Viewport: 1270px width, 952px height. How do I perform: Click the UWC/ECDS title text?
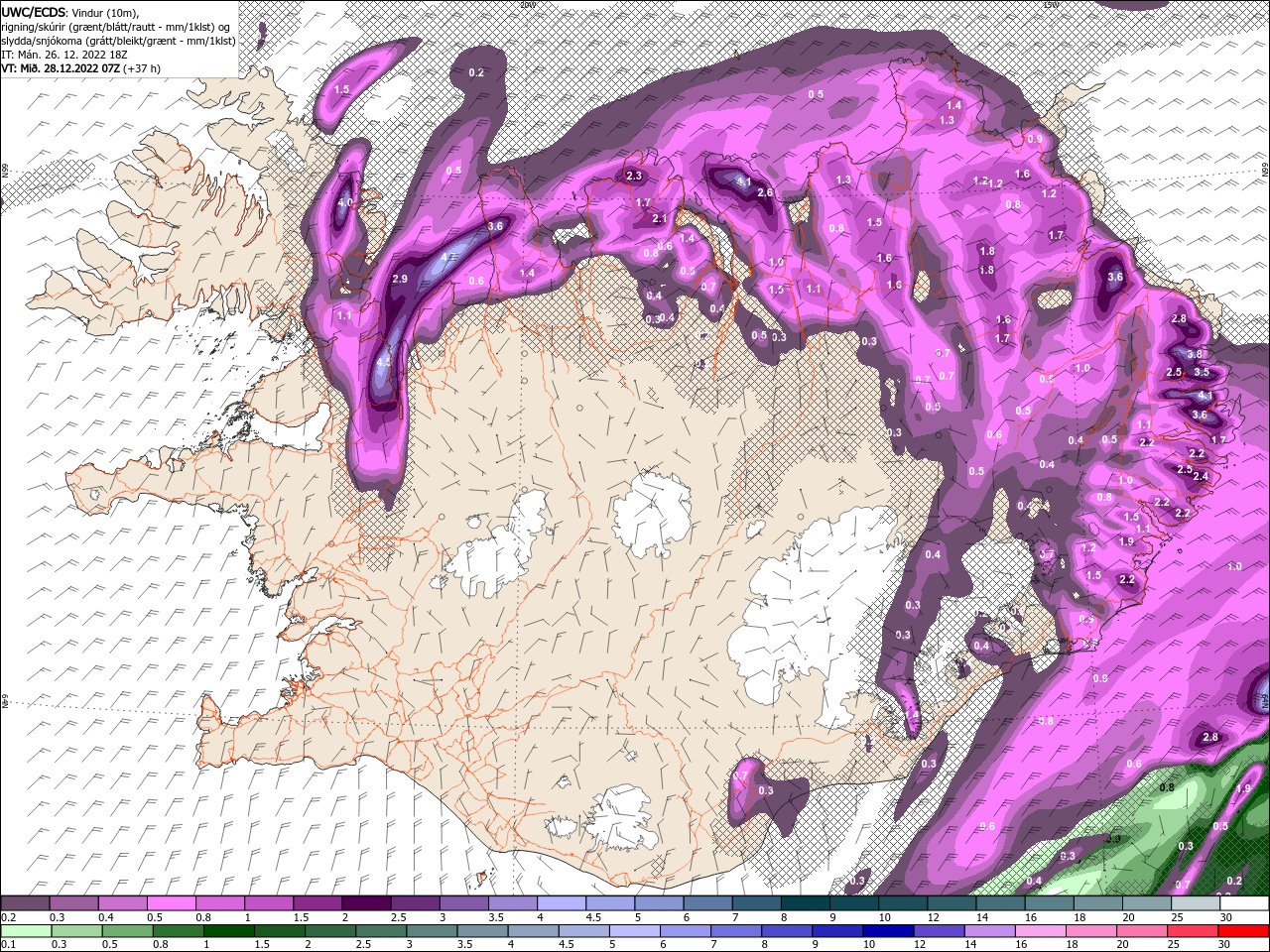[x=33, y=12]
